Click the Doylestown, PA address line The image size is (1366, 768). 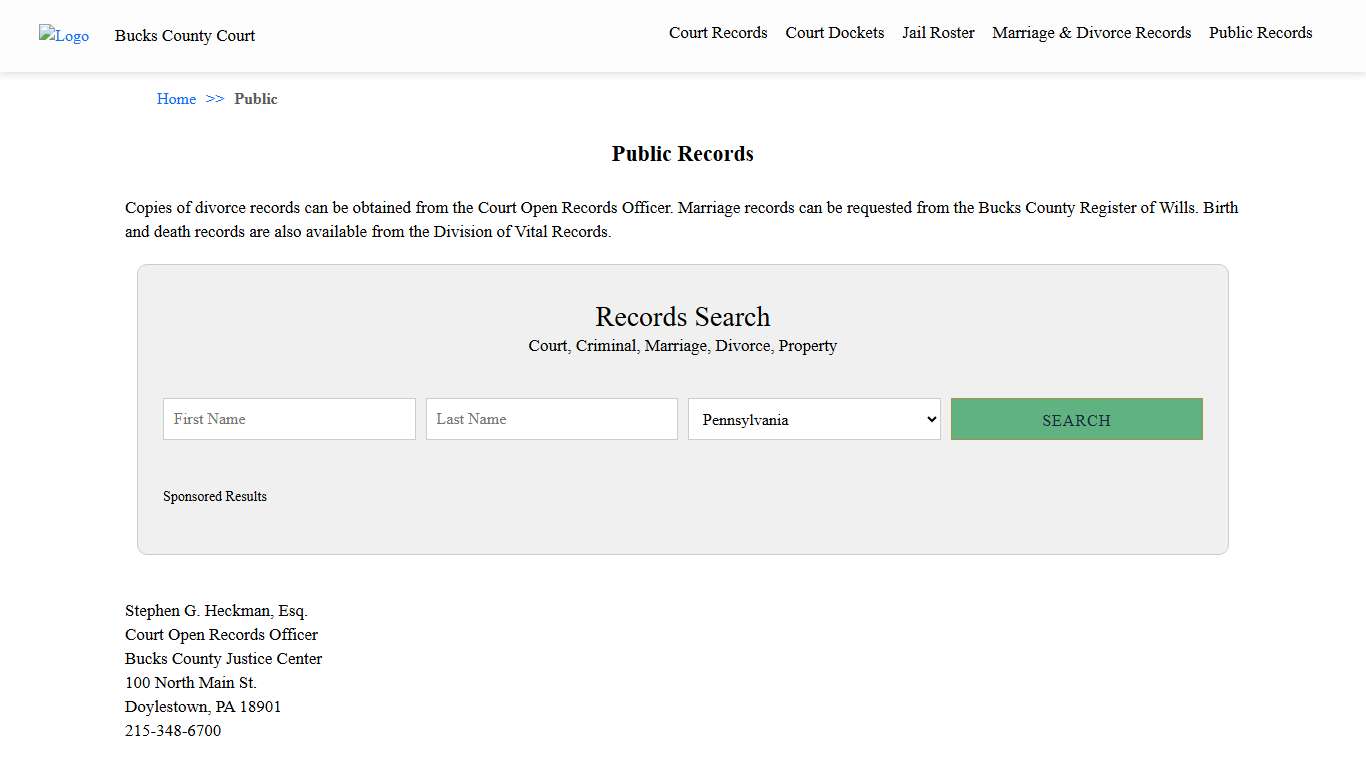coord(203,706)
